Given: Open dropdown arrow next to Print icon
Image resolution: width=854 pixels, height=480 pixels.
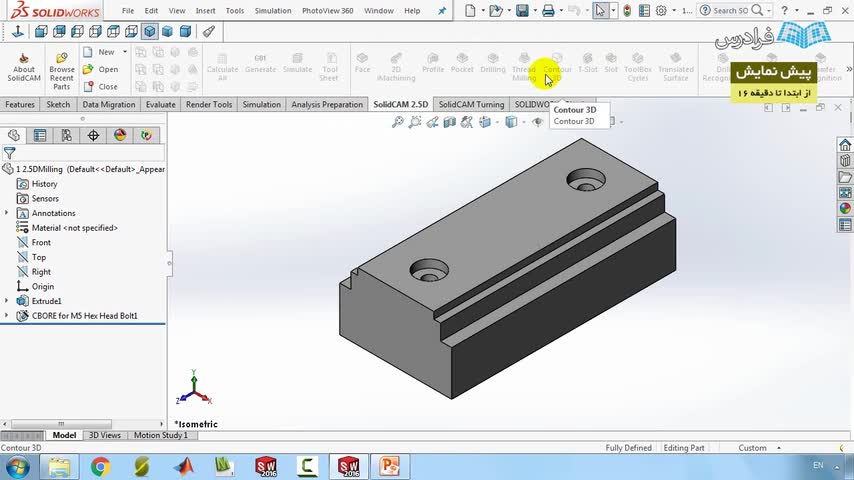Looking at the screenshot, I should click(x=561, y=10).
